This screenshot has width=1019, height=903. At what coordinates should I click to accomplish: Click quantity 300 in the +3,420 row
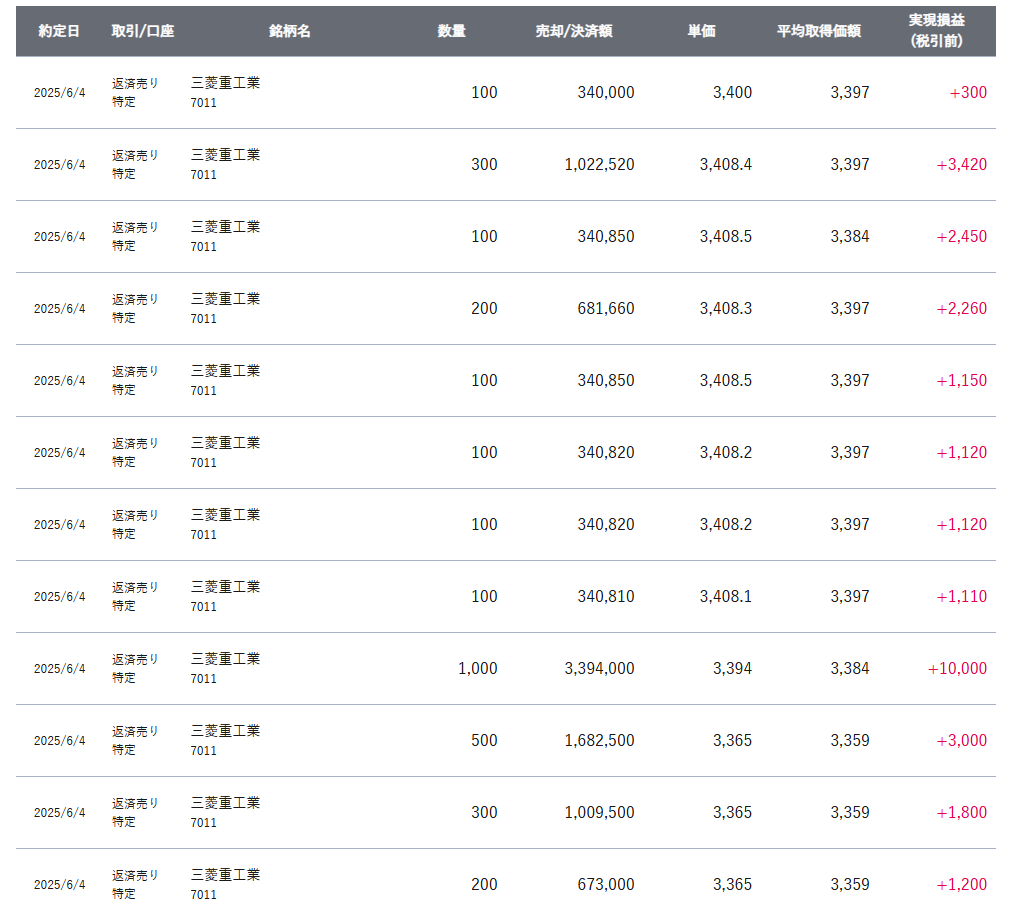(484, 164)
